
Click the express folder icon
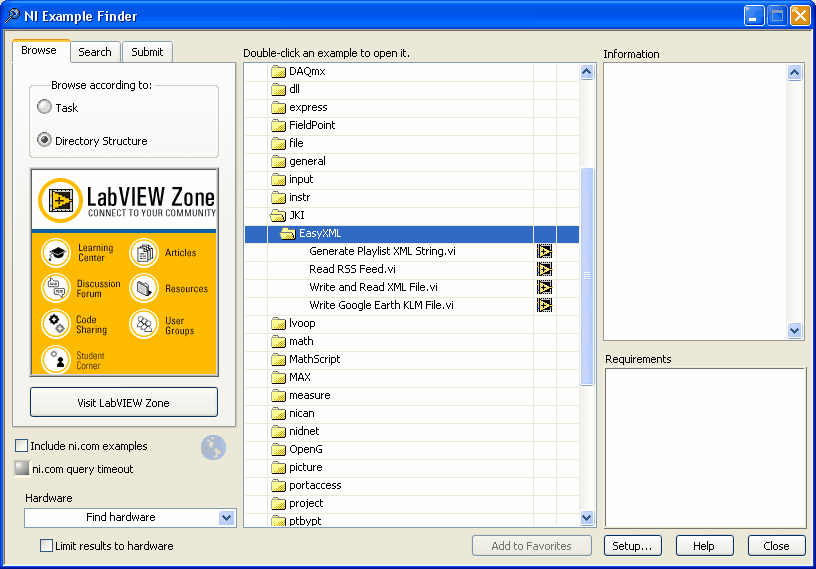[278, 107]
